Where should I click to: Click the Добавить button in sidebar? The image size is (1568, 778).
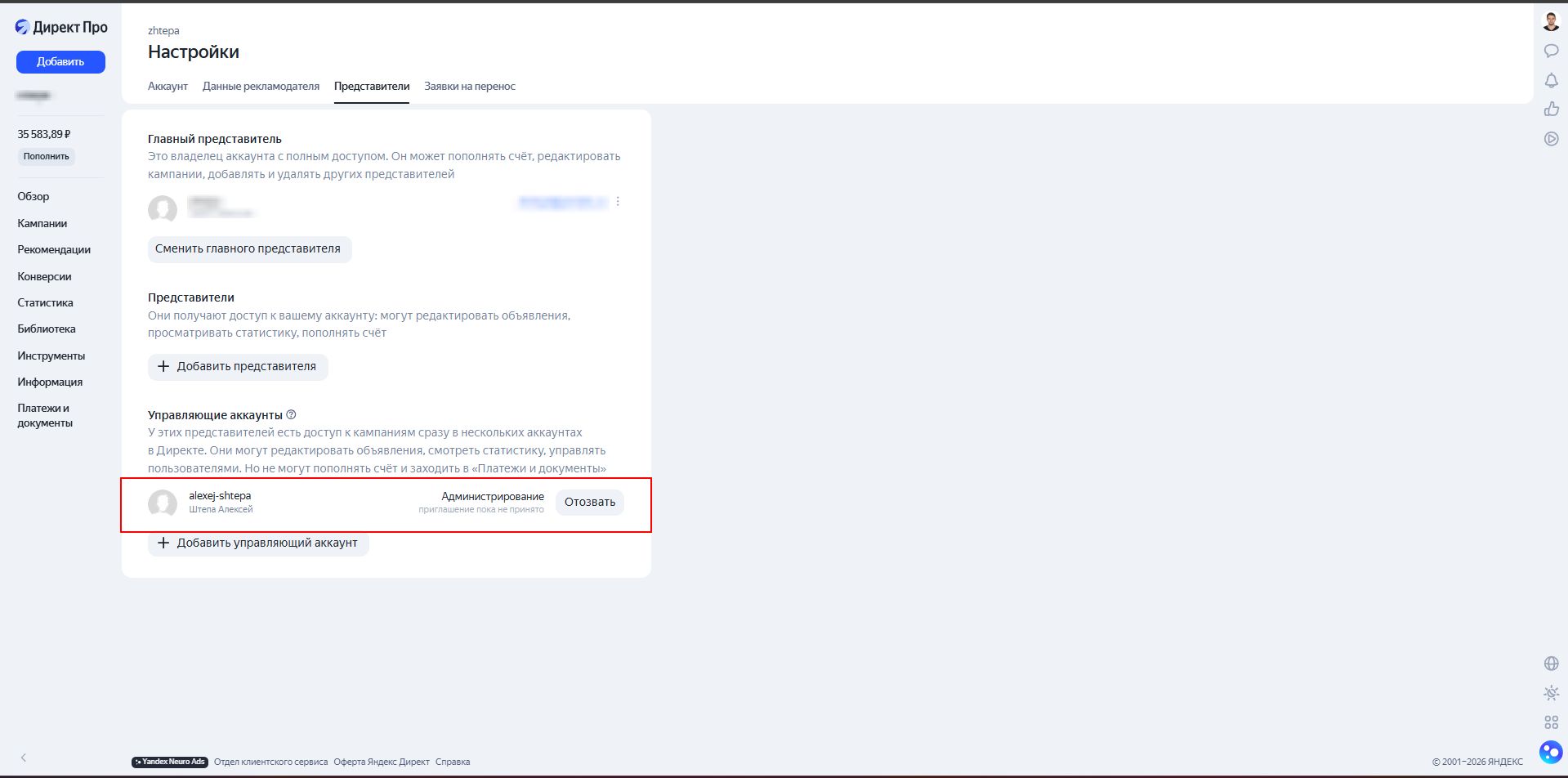pyautogui.click(x=60, y=62)
